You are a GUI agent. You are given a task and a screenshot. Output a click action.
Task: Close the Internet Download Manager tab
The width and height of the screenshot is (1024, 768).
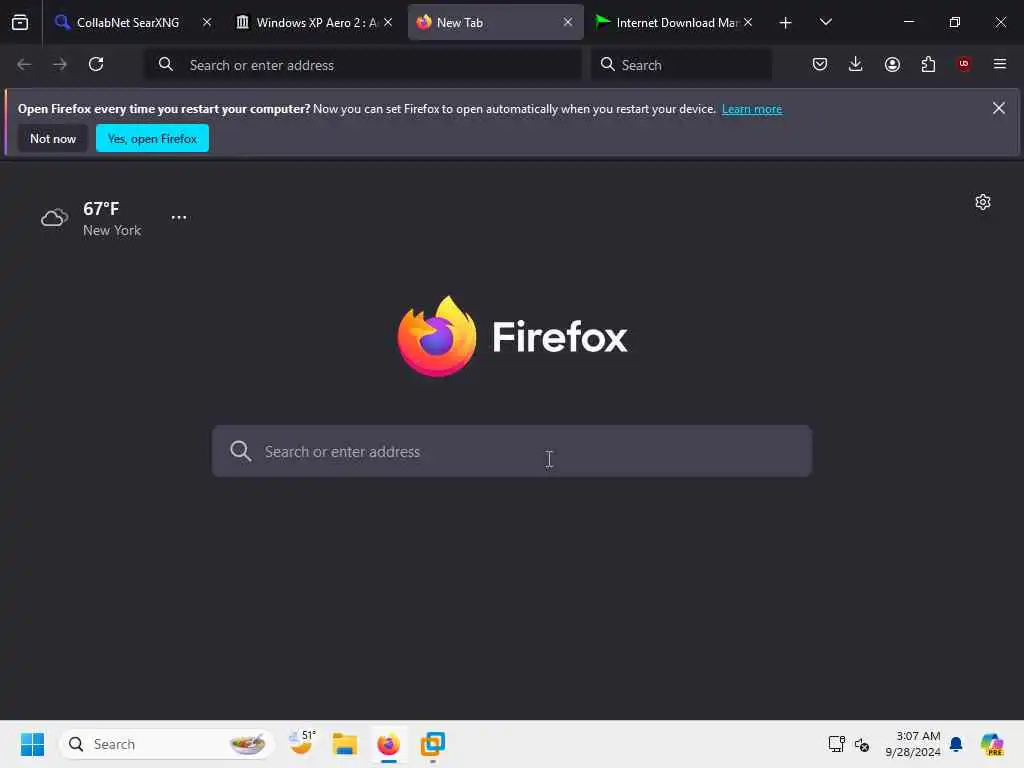748,22
